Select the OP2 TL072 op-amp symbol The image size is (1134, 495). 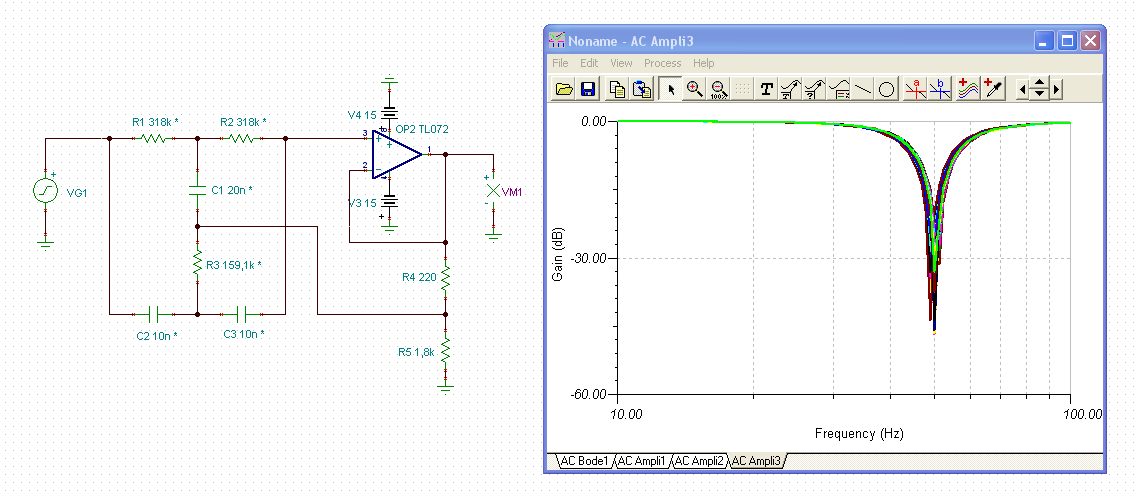pyautogui.click(x=396, y=155)
